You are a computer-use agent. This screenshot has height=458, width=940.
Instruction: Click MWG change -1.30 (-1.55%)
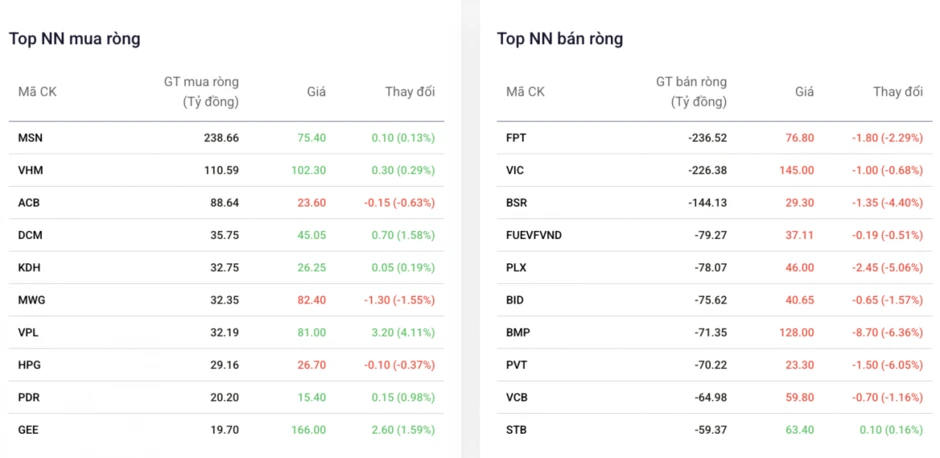(x=399, y=300)
